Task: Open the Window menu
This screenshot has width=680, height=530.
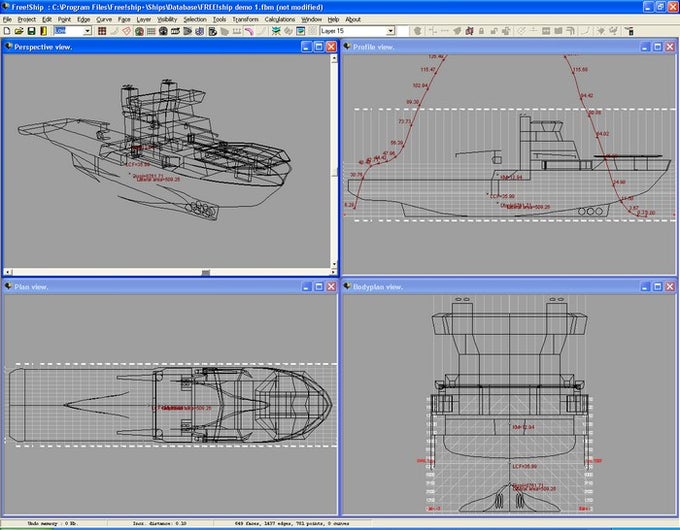Action: [311, 20]
